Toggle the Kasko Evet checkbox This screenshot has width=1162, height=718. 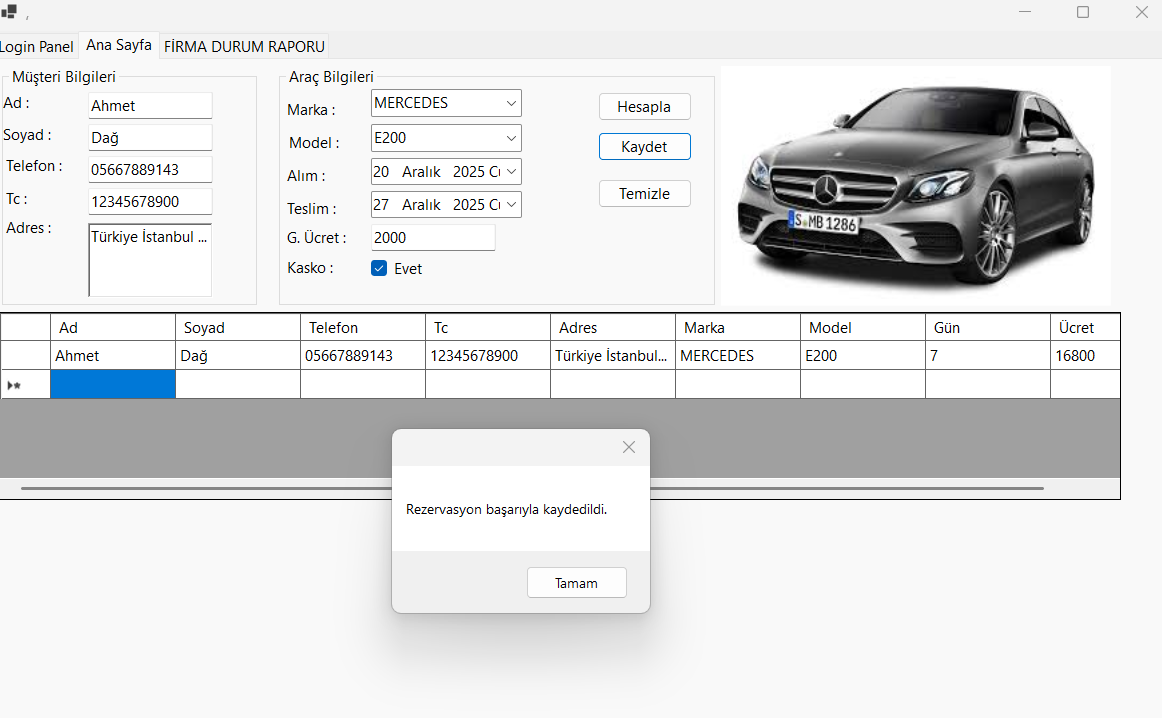(x=379, y=268)
